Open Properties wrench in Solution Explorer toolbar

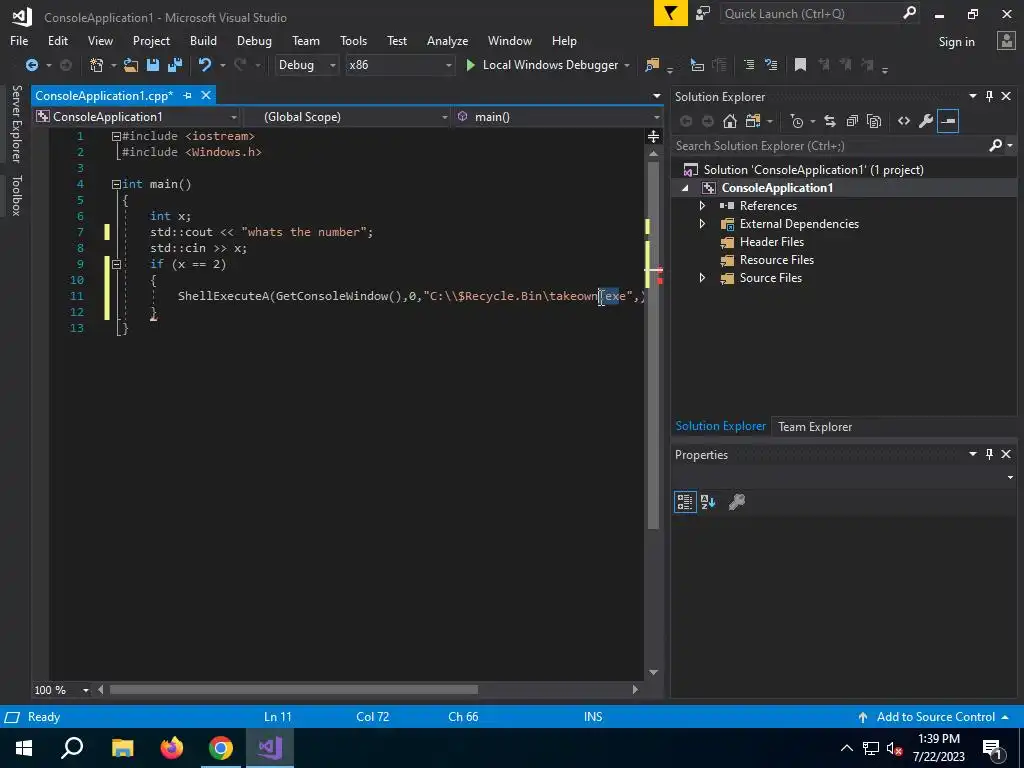click(926, 121)
